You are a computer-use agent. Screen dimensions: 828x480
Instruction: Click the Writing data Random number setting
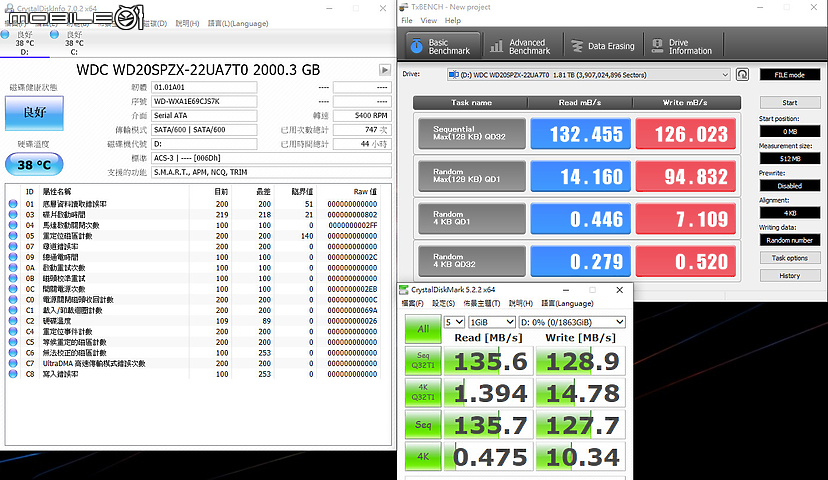click(x=789, y=240)
